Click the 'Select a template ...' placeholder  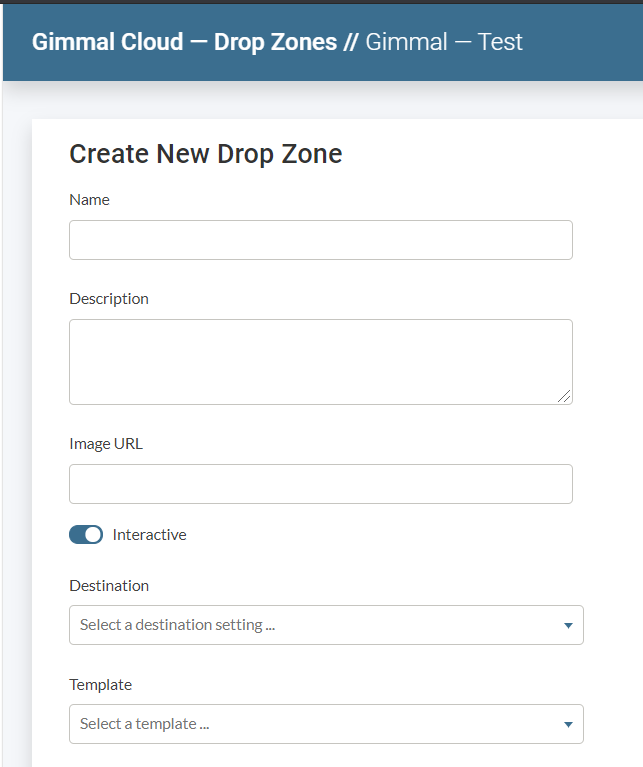(144, 724)
